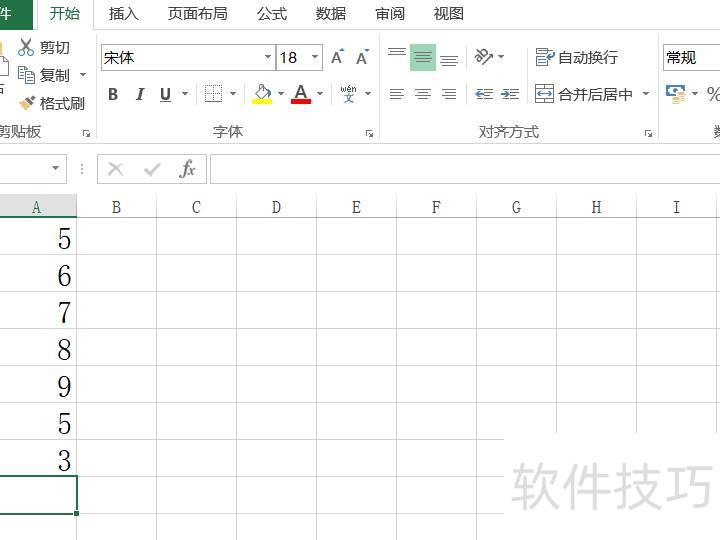Open Merge and Center dropdown arrow

click(x=646, y=94)
